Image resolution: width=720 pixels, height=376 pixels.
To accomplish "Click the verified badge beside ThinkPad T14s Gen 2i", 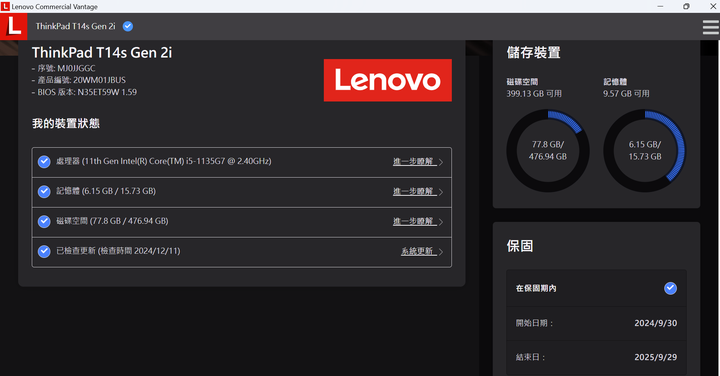I will pos(128,27).
